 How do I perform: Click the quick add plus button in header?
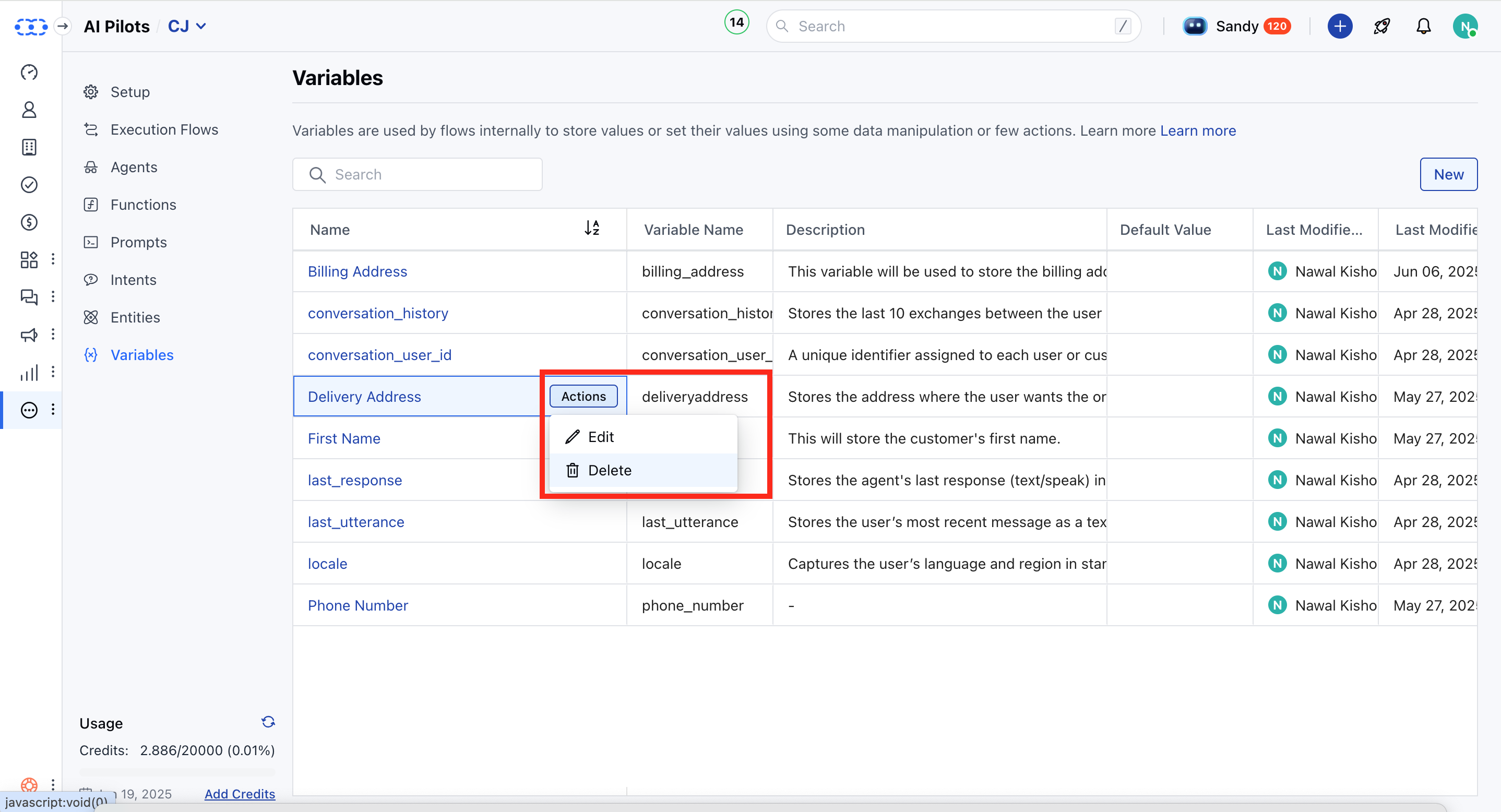pyautogui.click(x=1340, y=26)
